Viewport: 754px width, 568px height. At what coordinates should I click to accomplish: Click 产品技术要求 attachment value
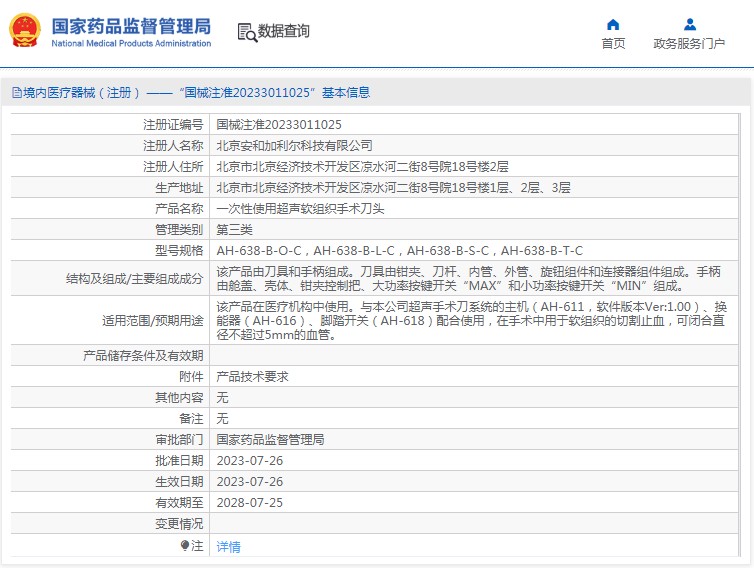point(252,377)
